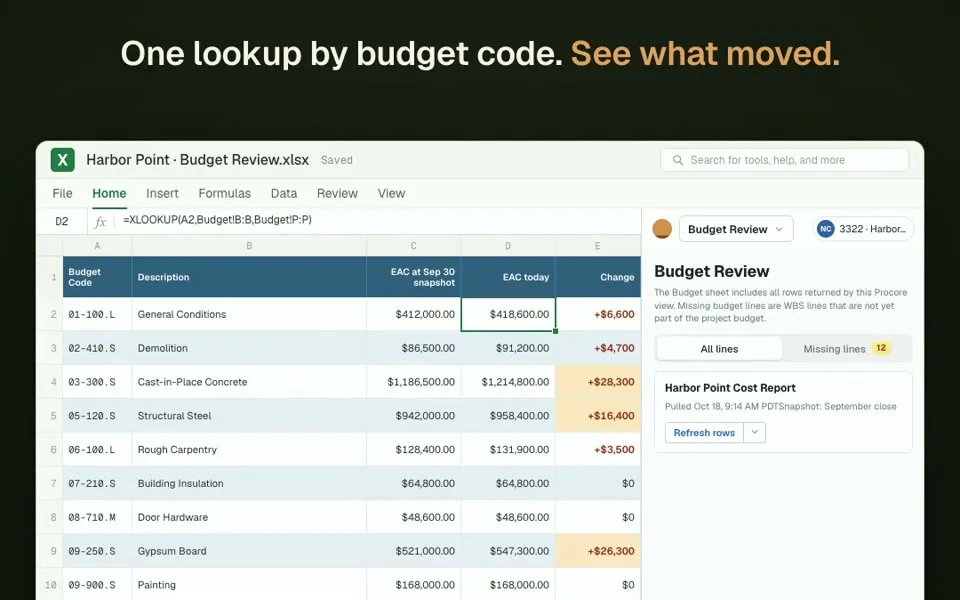The image size is (960, 600).
Task: Select column A header
Action: [97, 246]
